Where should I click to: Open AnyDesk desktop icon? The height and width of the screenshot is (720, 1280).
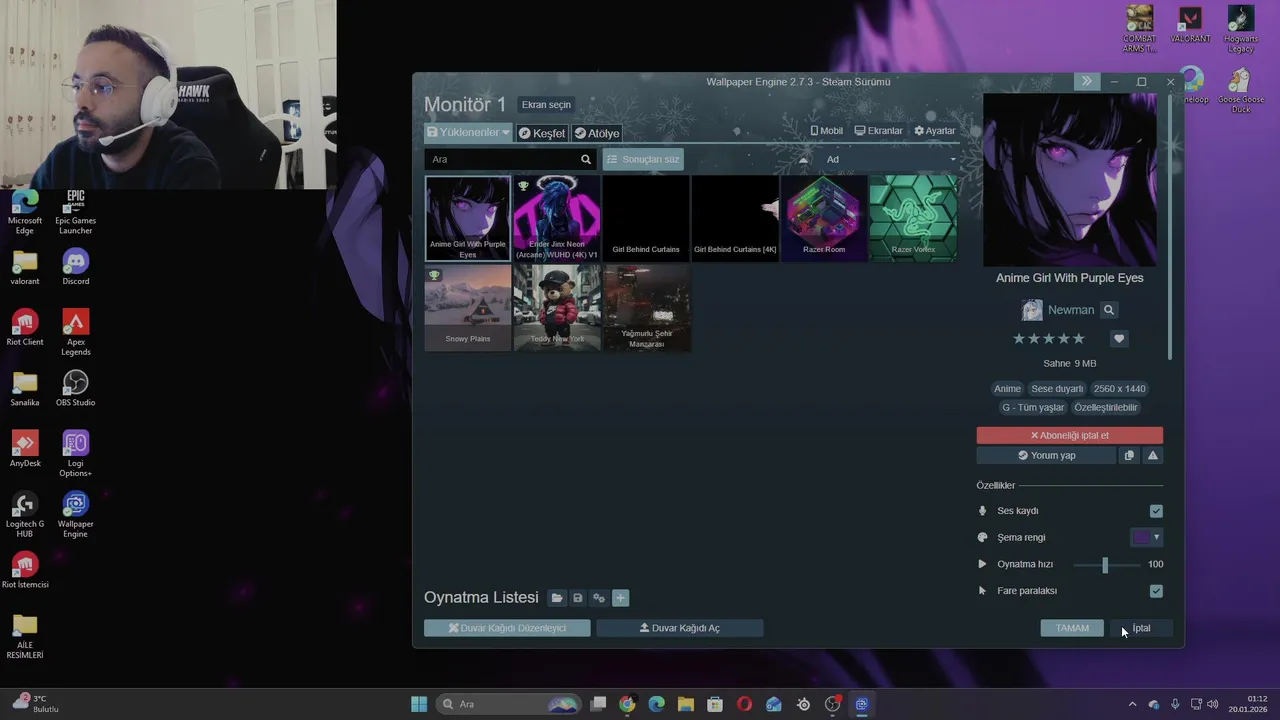click(25, 450)
